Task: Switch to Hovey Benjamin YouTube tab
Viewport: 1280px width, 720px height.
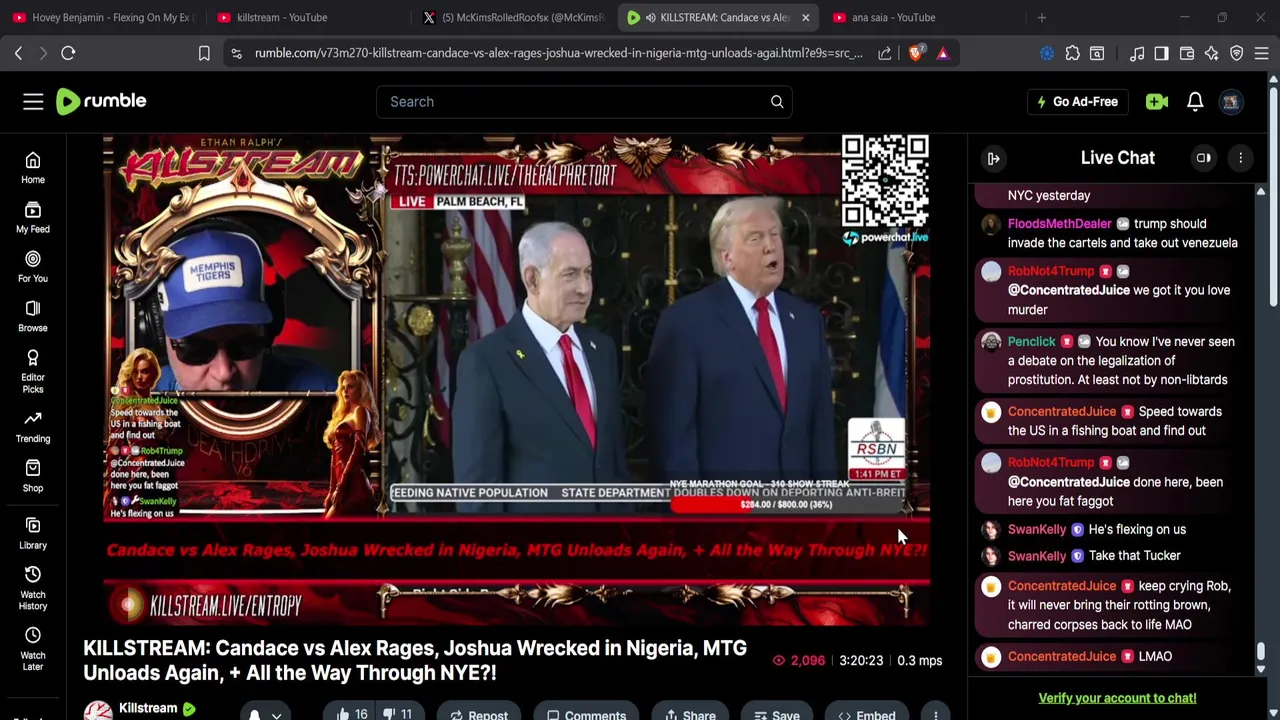Action: [x=103, y=17]
